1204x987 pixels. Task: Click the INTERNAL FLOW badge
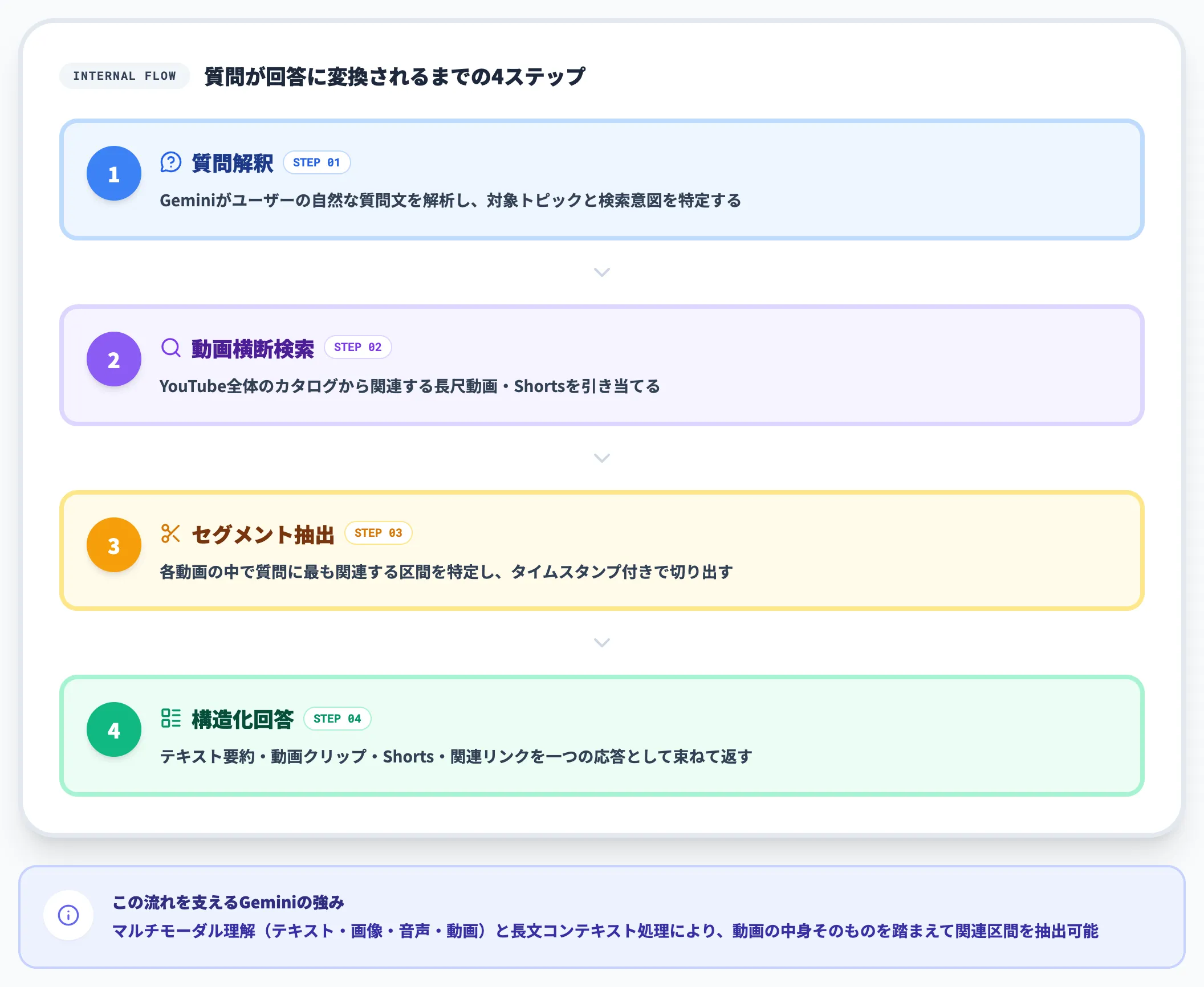point(124,76)
